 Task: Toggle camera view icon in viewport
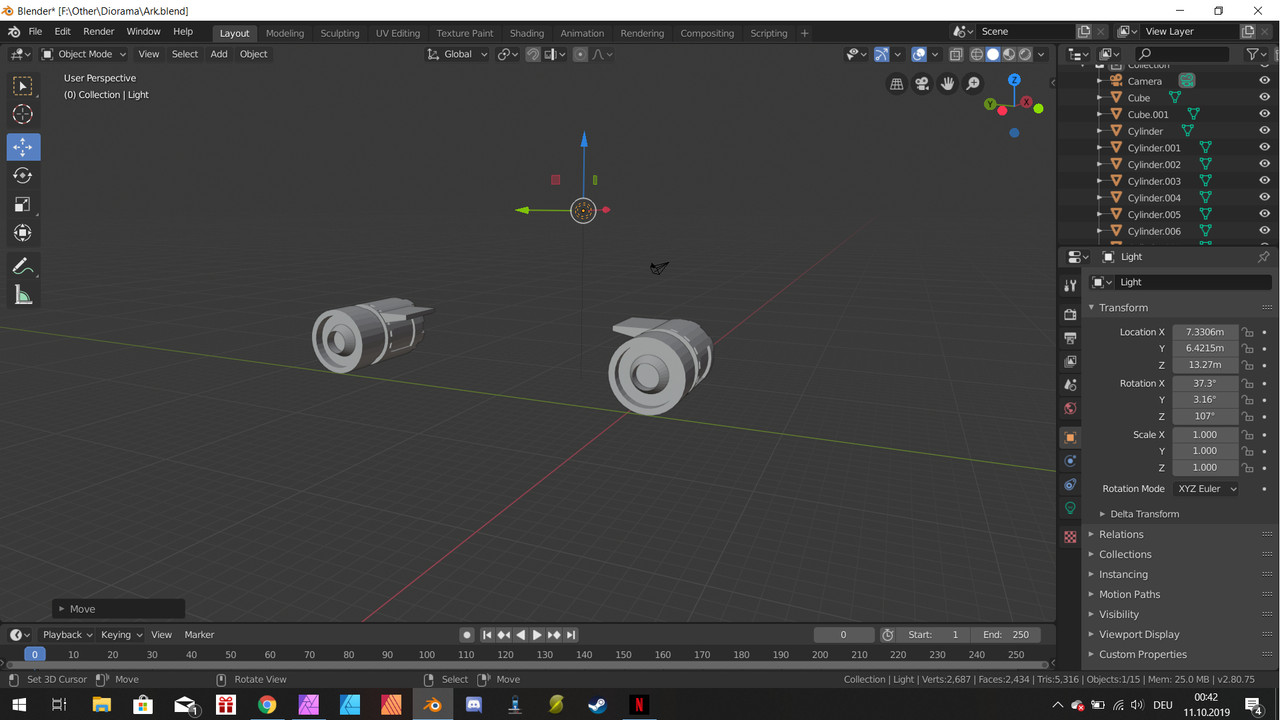922,84
